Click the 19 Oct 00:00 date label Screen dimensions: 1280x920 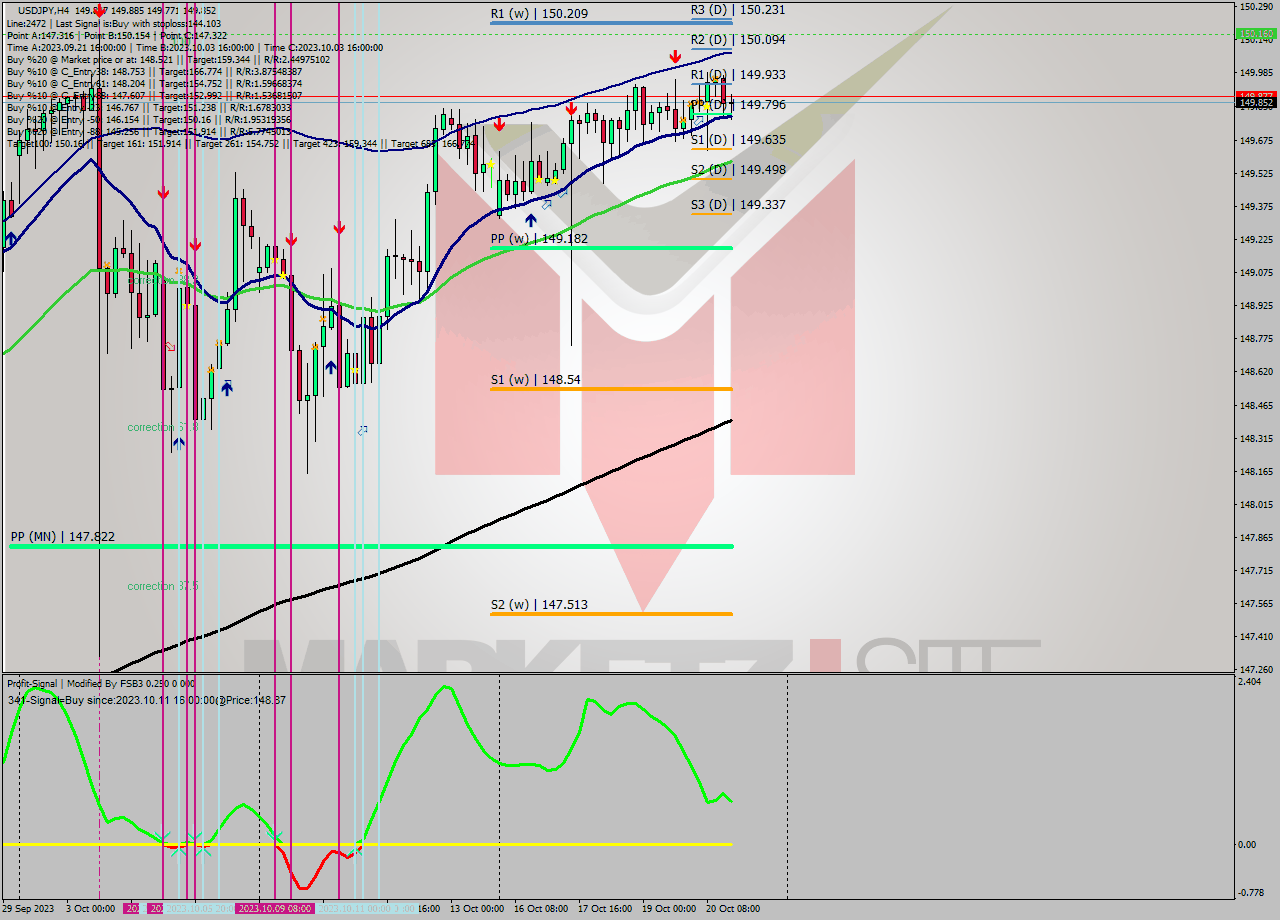669,909
